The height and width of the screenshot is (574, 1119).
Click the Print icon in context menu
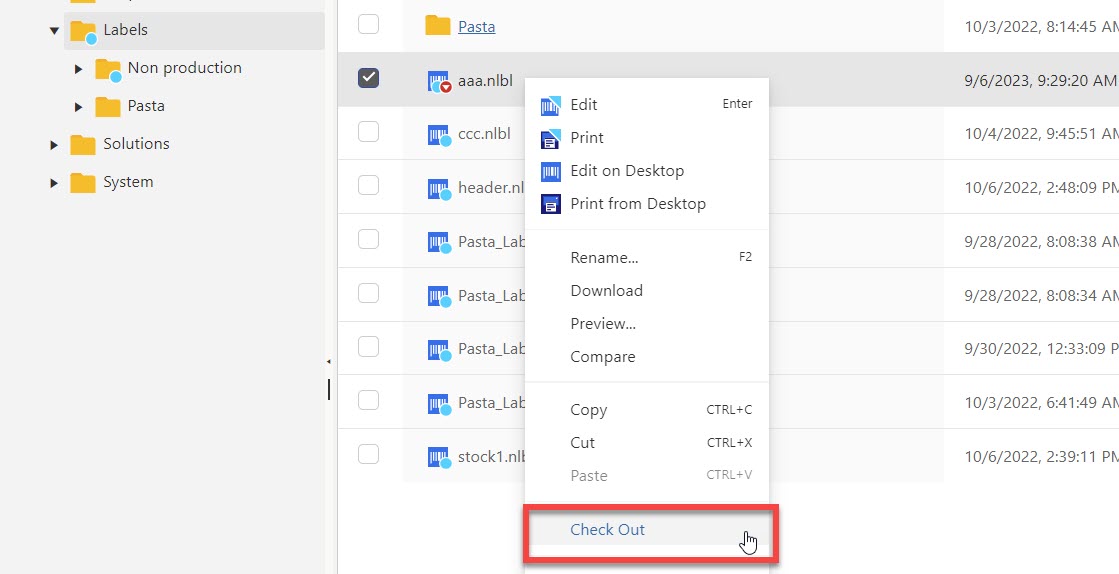[550, 138]
